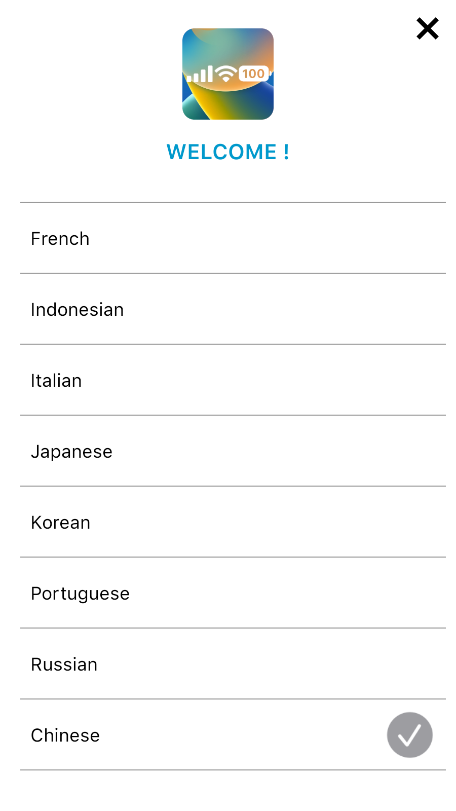Image resolution: width=456 pixels, height=811 pixels.
Task: Tap the French text label
Action: [x=60, y=238]
